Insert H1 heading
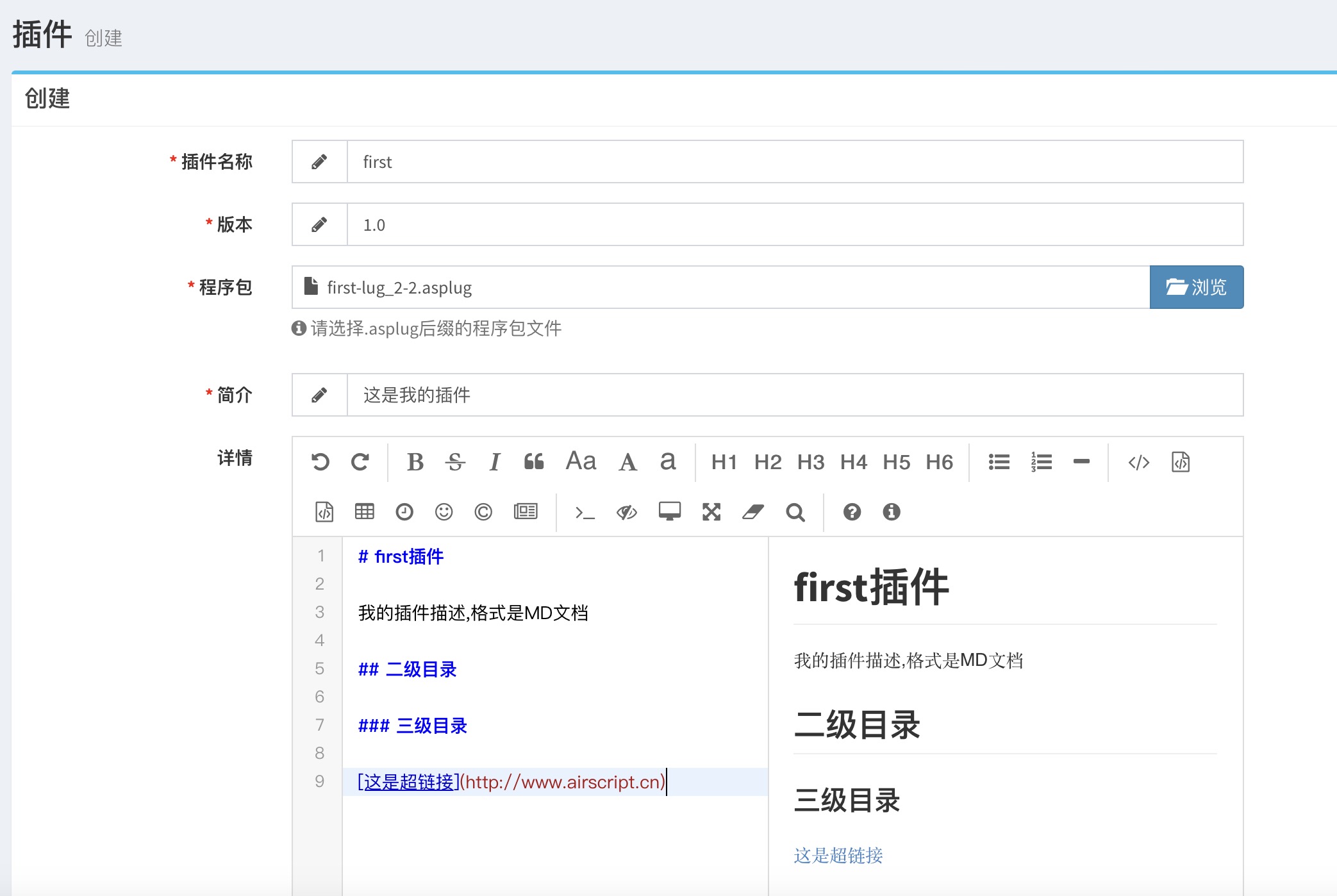The image size is (1337, 896). tap(724, 462)
